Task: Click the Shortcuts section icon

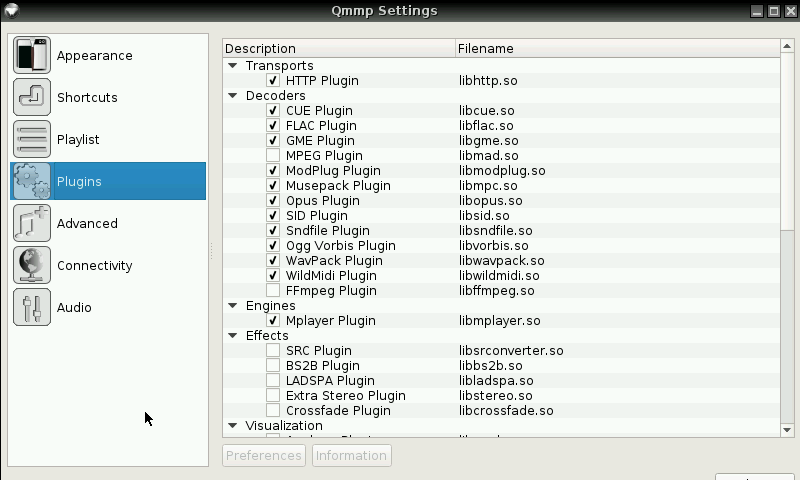Action: (x=32, y=97)
